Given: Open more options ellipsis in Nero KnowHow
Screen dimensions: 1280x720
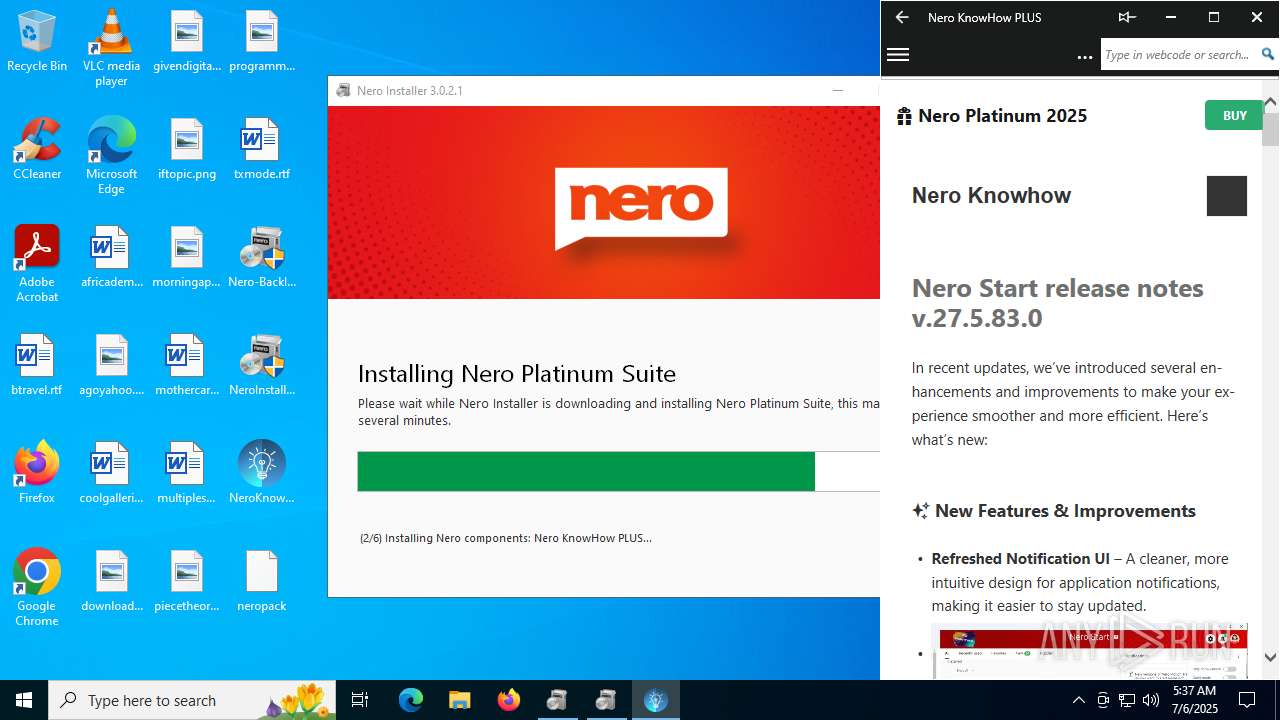Looking at the screenshot, I should (1085, 58).
